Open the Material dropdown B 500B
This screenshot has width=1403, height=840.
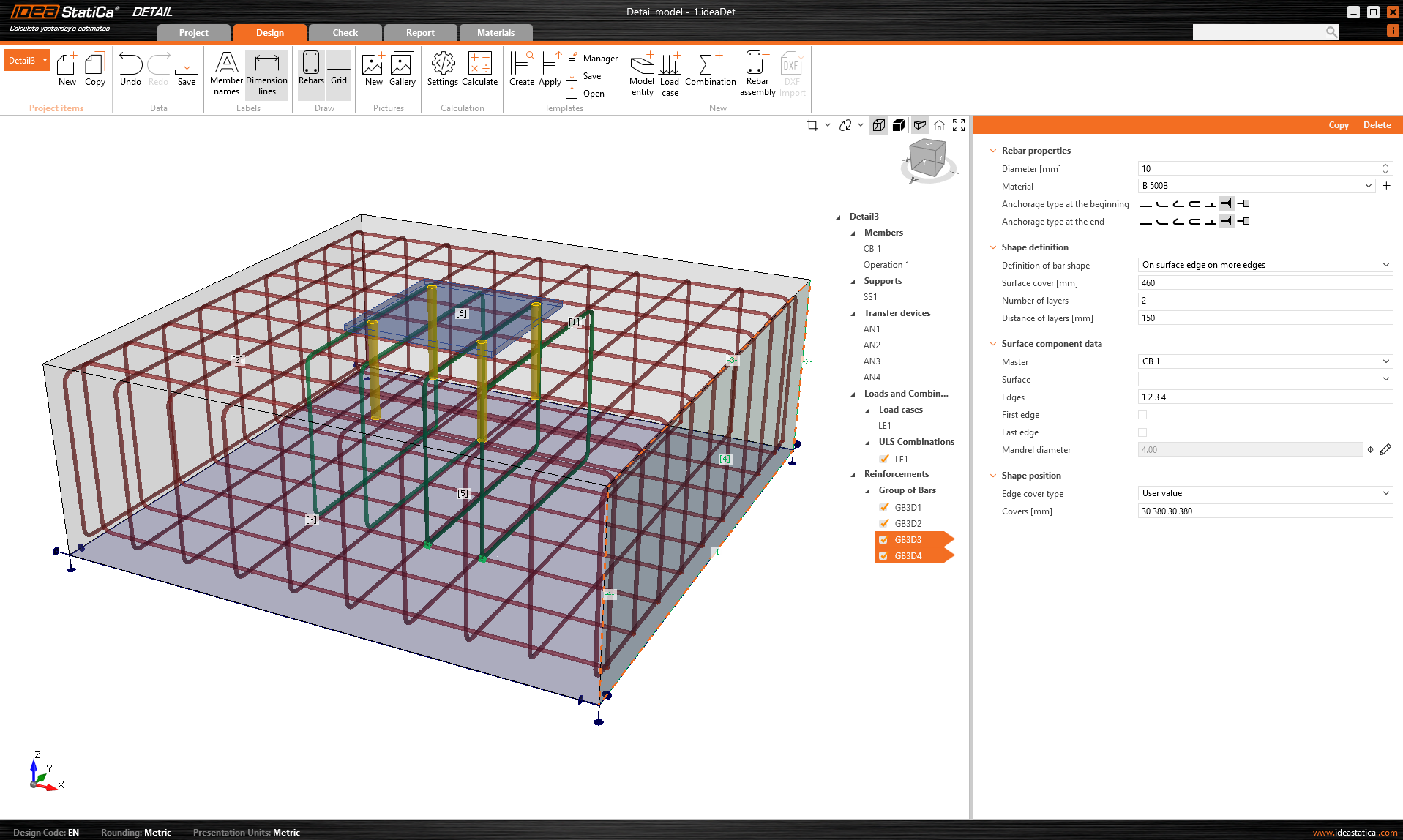(1256, 186)
